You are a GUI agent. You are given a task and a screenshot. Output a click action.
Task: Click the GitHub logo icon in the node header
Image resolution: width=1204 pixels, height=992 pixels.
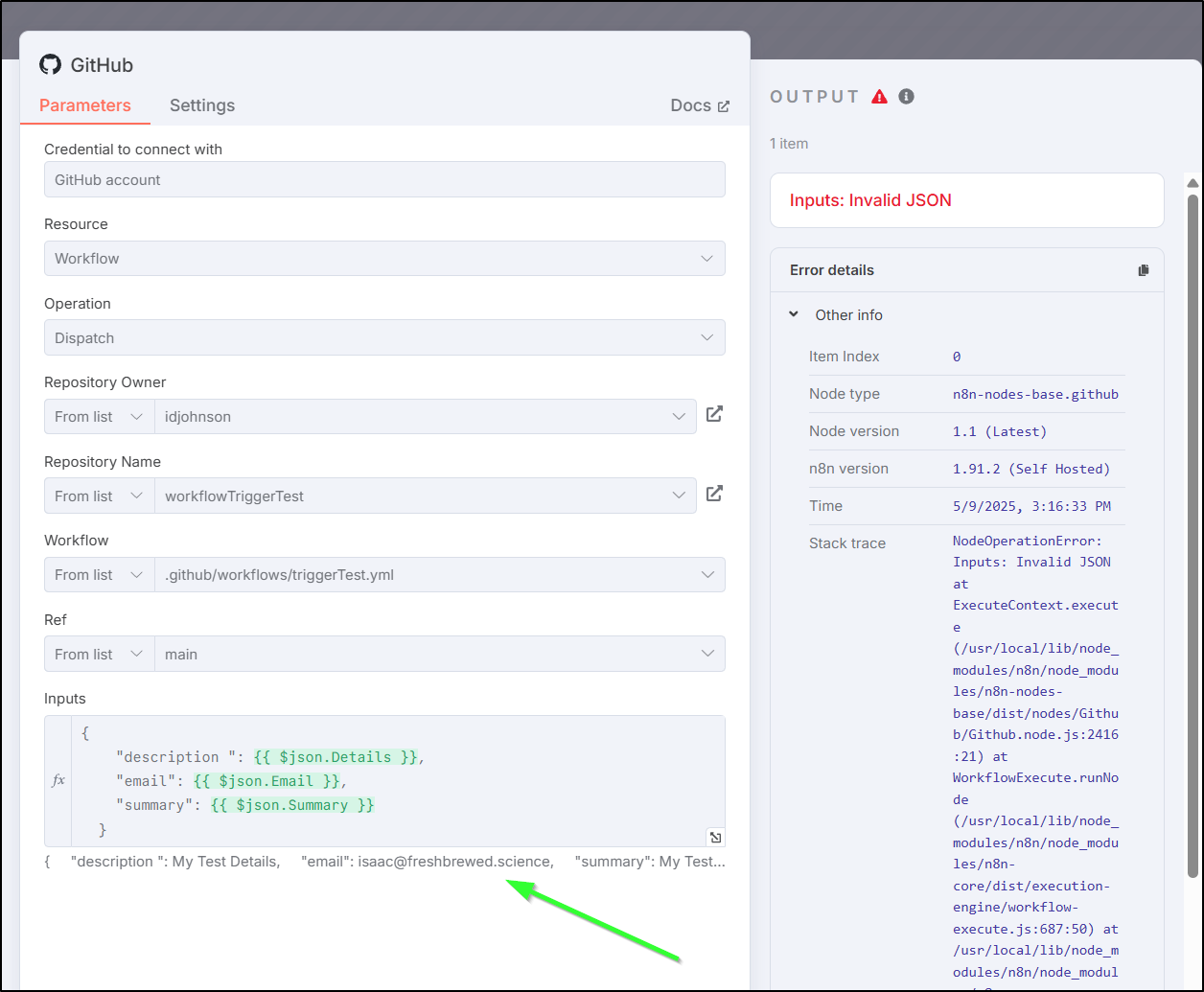point(50,65)
